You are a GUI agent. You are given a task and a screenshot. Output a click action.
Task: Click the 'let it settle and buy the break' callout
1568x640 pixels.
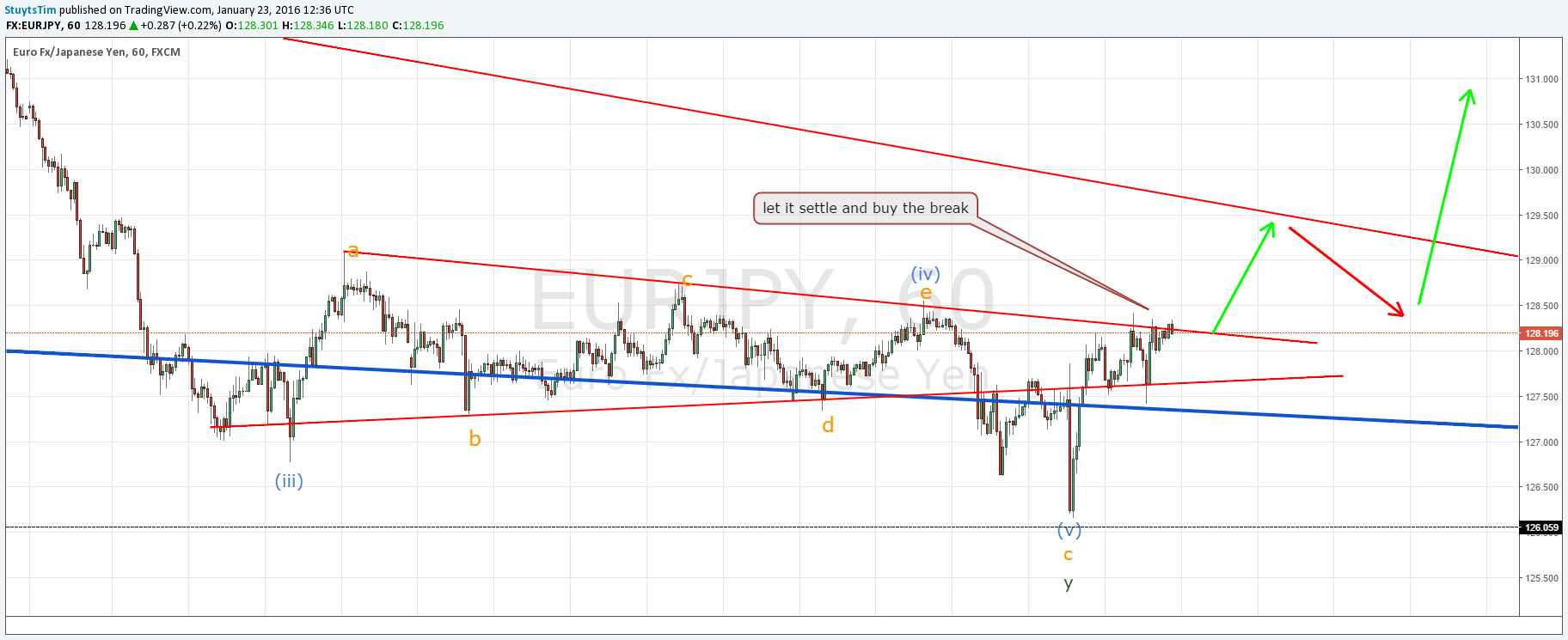pyautogui.click(x=866, y=208)
